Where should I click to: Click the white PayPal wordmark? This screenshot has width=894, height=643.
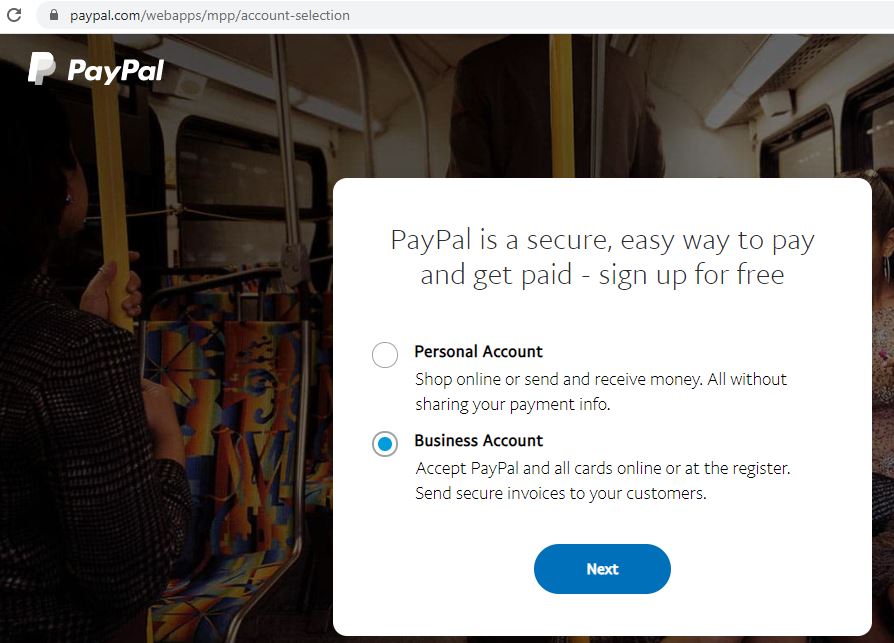[x=115, y=71]
